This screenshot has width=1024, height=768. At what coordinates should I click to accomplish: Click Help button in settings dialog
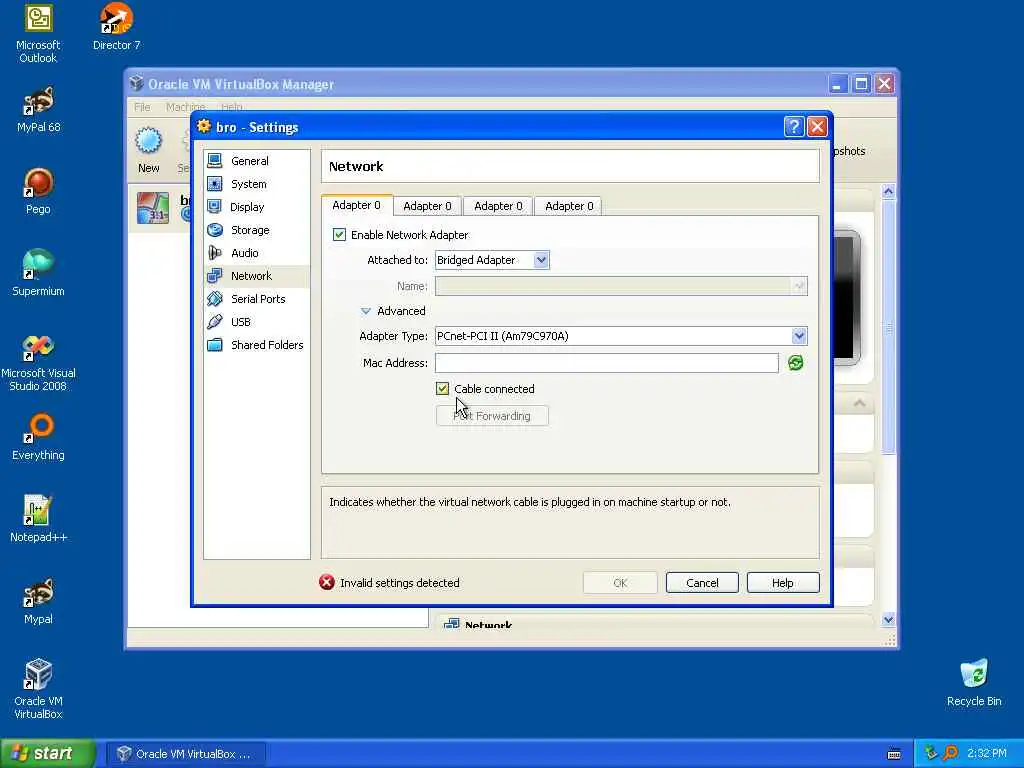pos(782,583)
